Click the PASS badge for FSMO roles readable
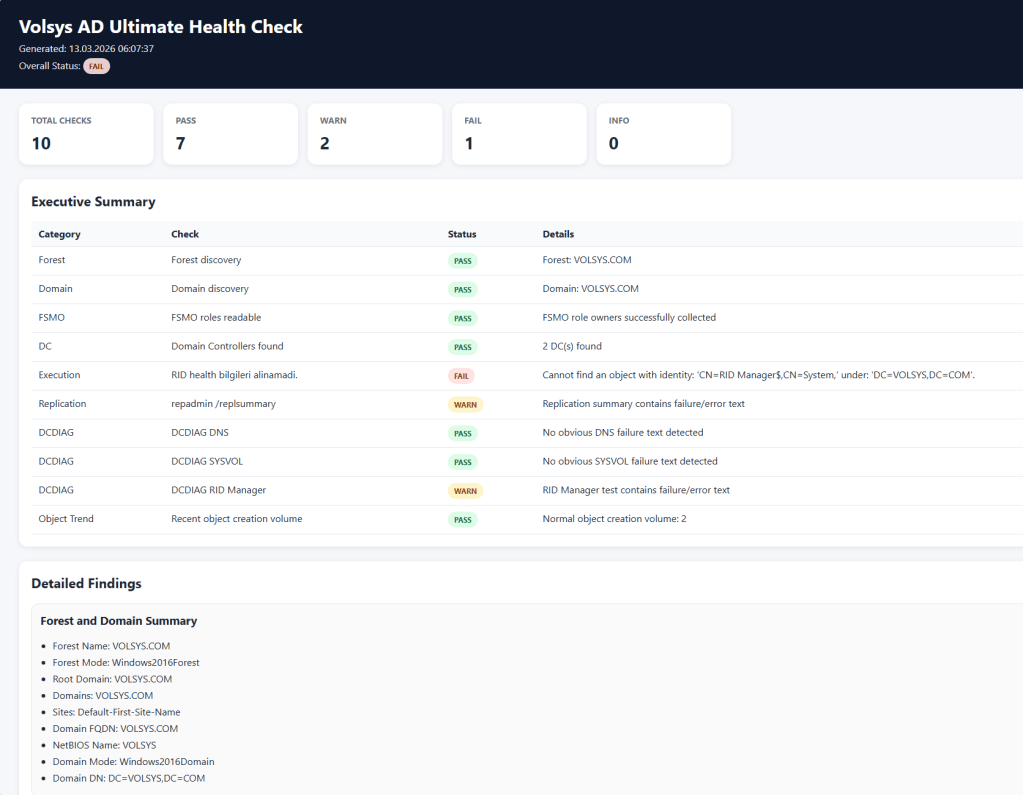Screen dimensions: 1023x795 click(x=462, y=318)
